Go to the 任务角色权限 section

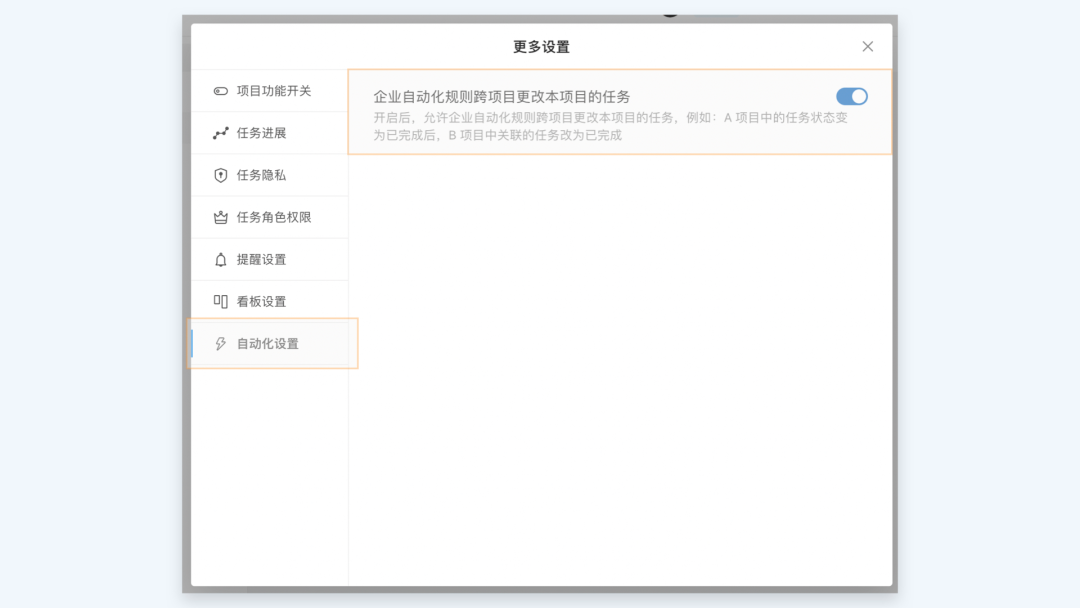point(274,217)
